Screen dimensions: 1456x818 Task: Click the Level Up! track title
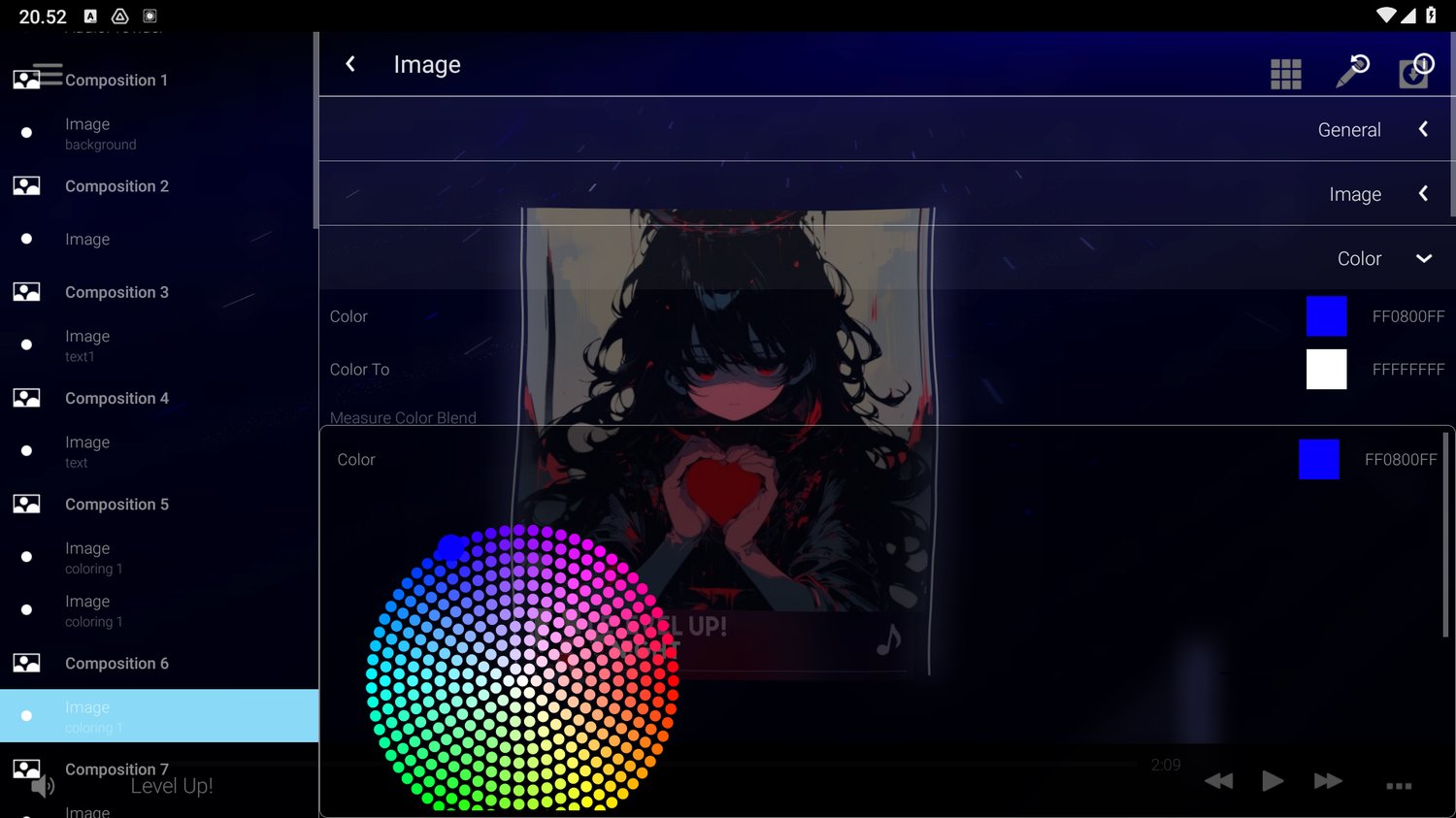tap(172, 786)
